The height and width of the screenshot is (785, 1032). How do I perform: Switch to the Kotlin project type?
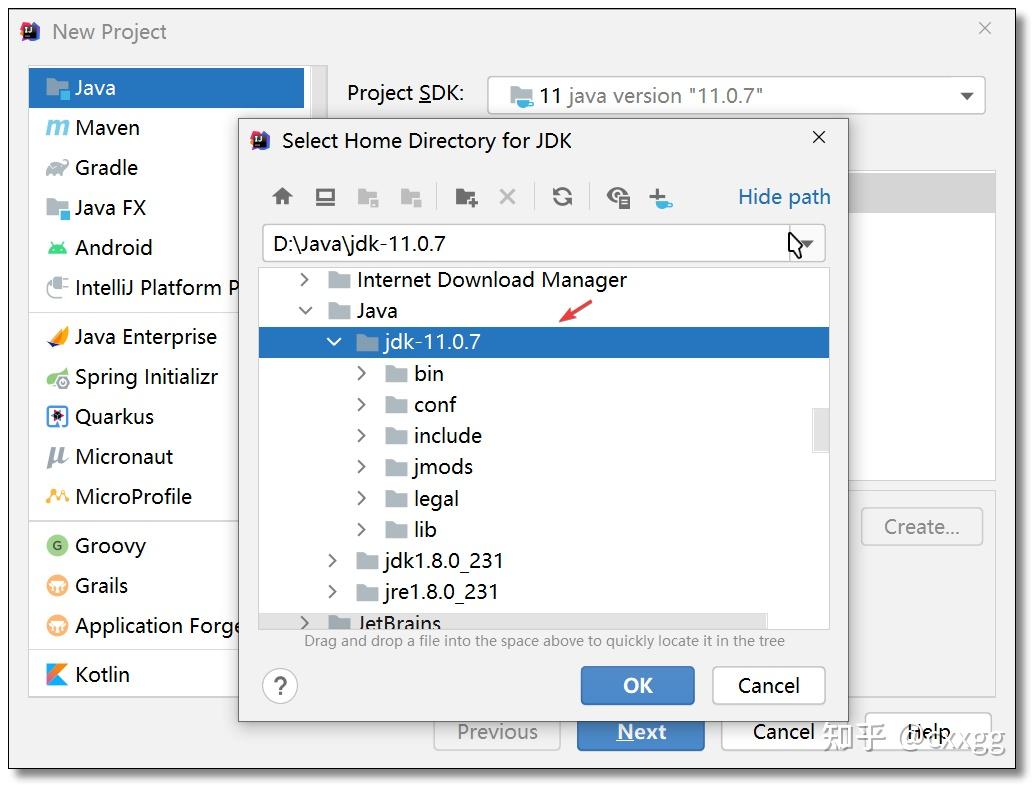pos(103,675)
